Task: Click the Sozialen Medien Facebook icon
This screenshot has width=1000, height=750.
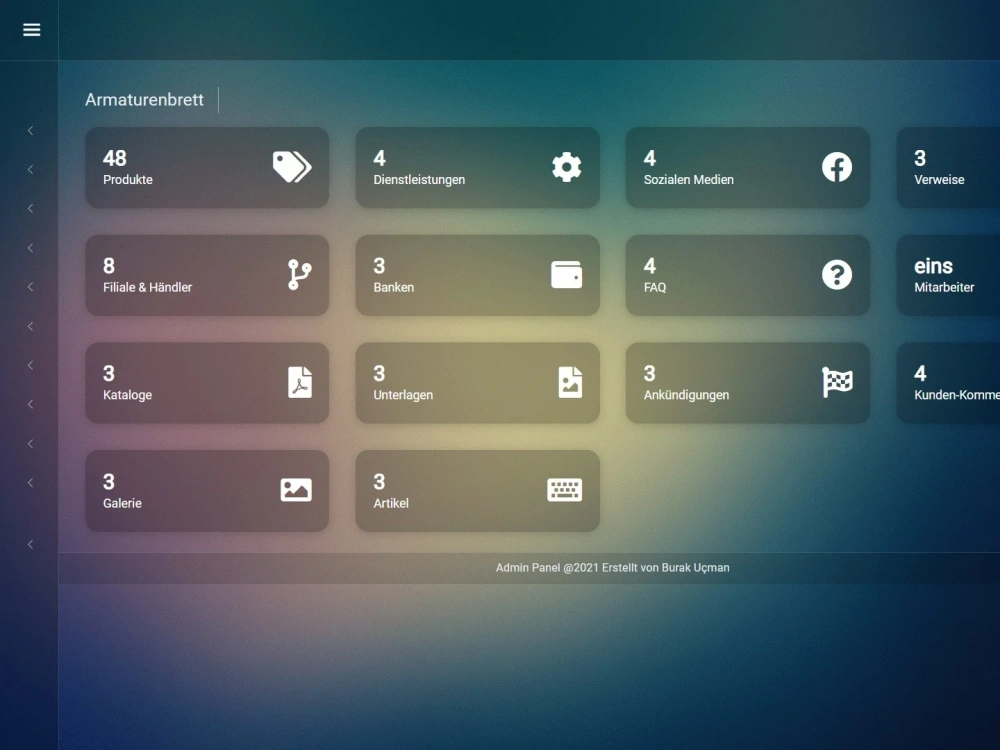Action: pyautogui.click(x=837, y=167)
